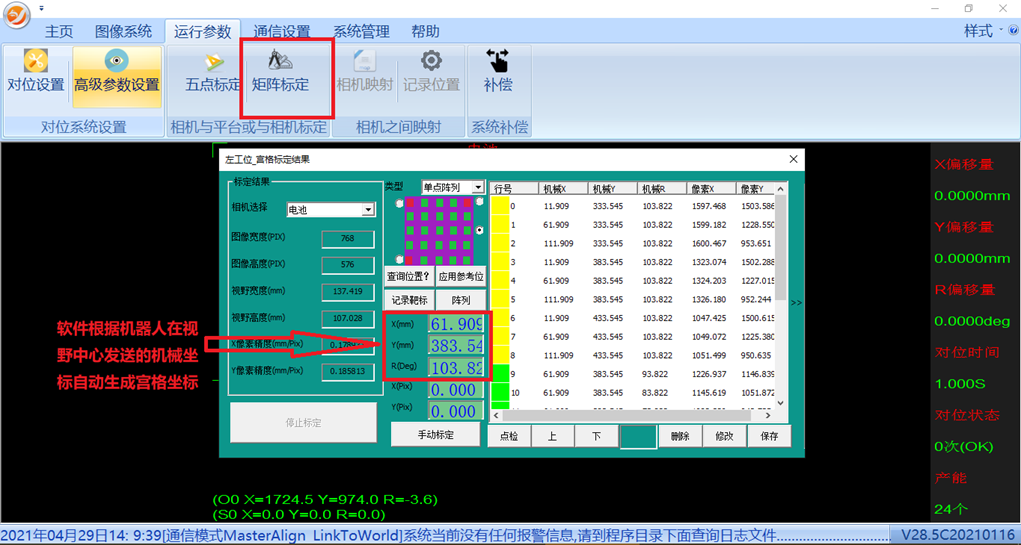The height and width of the screenshot is (545, 1021).
Task: Click the 记录位置 record position icon
Action: point(431,72)
